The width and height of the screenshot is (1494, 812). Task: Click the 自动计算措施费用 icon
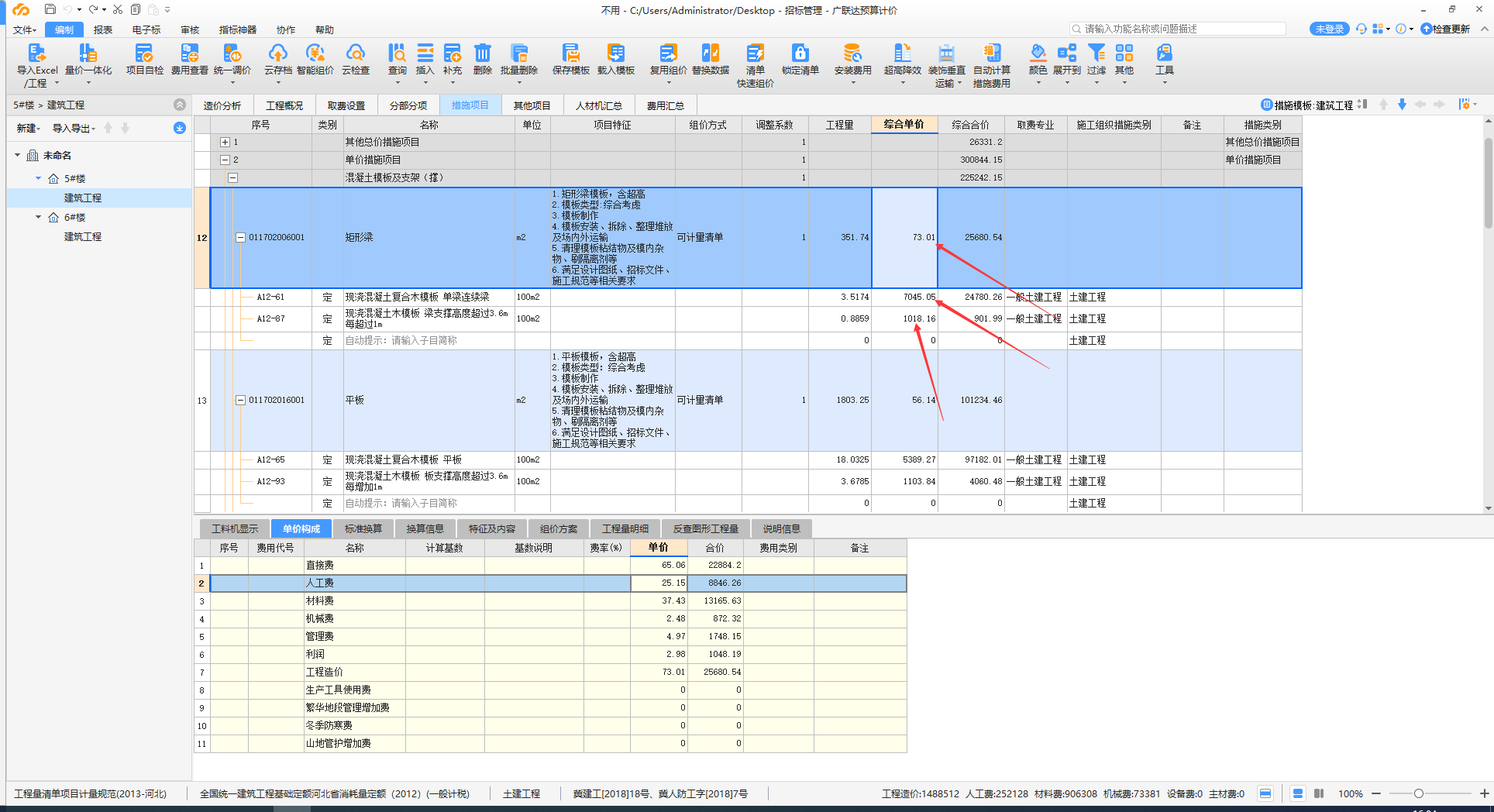tap(992, 53)
